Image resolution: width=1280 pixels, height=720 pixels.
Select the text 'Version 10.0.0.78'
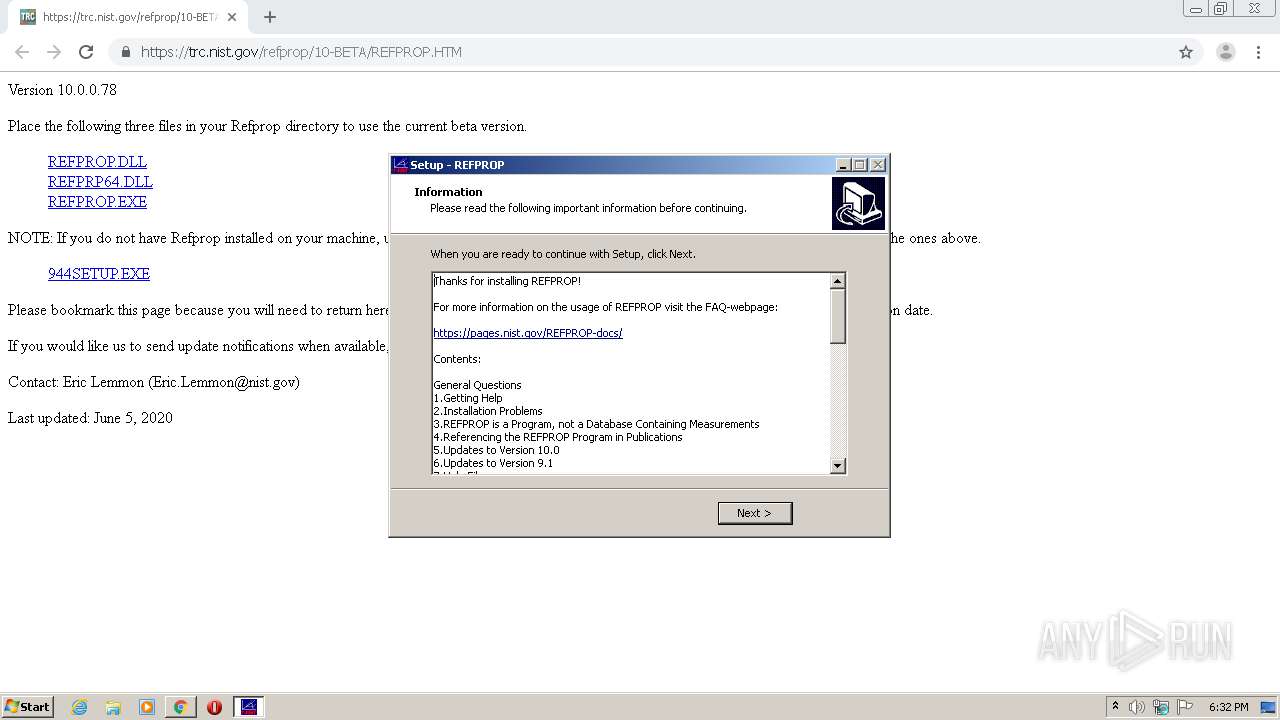62,90
